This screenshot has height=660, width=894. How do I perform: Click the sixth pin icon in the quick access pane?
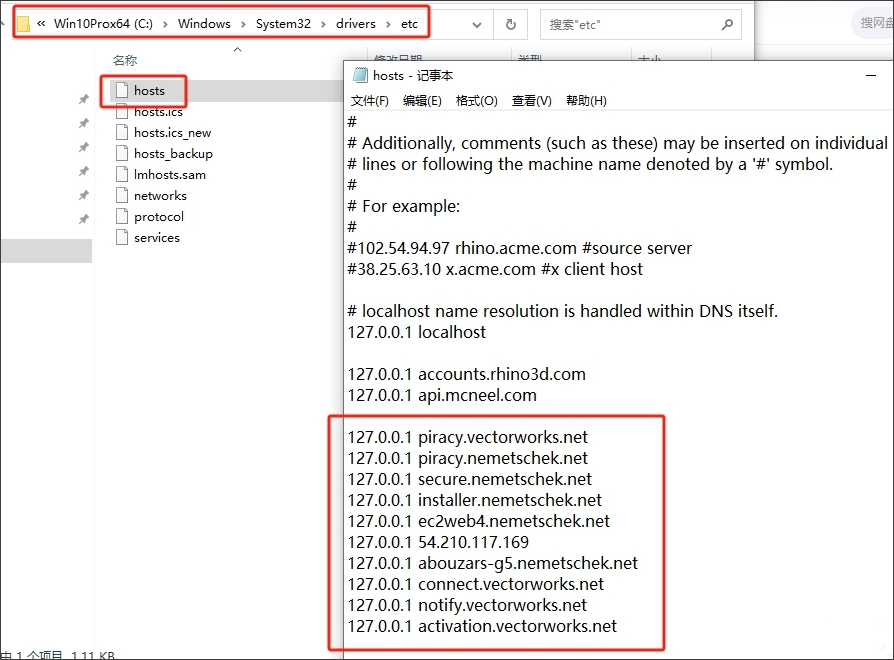[x=84, y=219]
